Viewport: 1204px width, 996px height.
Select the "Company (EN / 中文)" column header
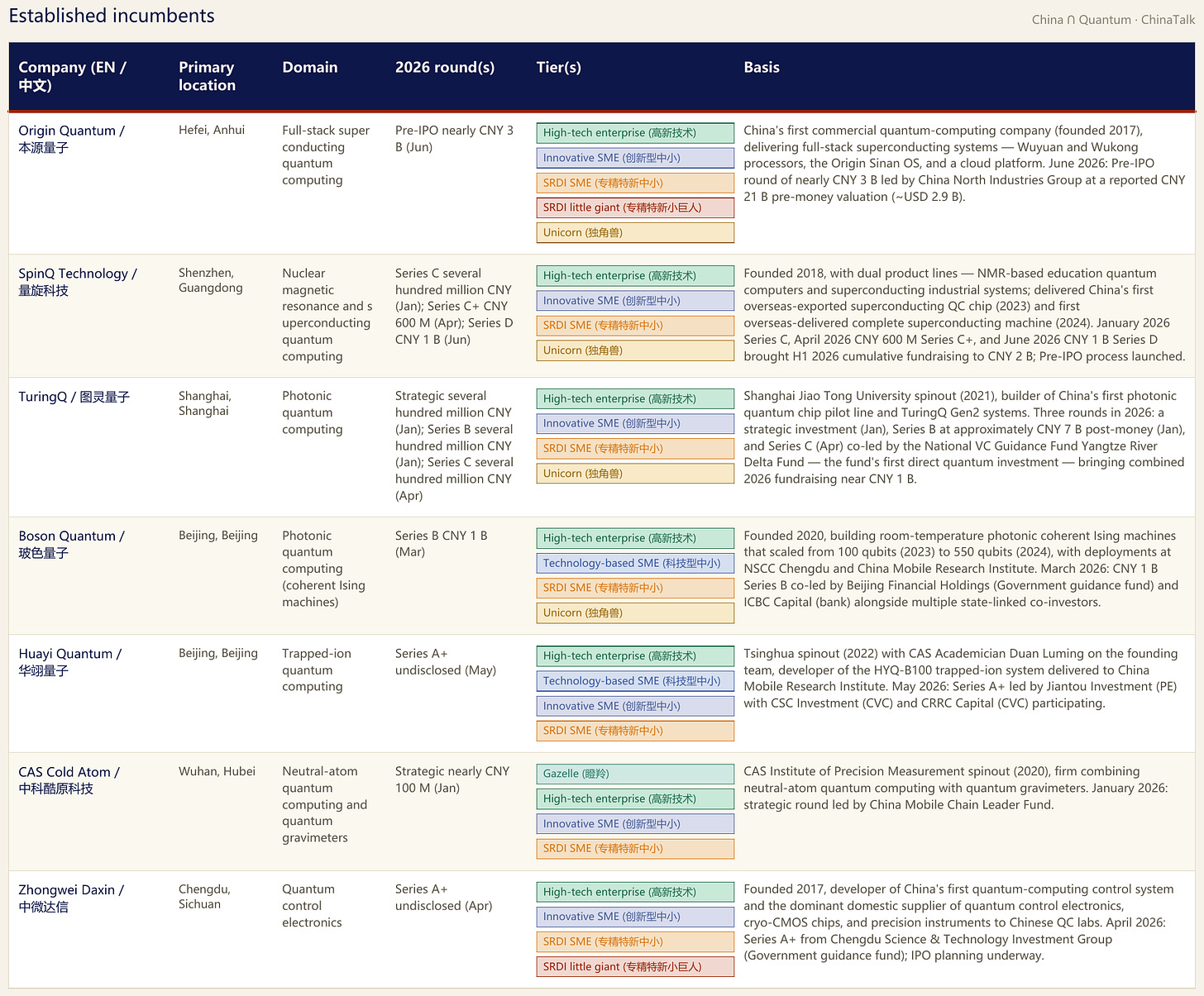73,76
